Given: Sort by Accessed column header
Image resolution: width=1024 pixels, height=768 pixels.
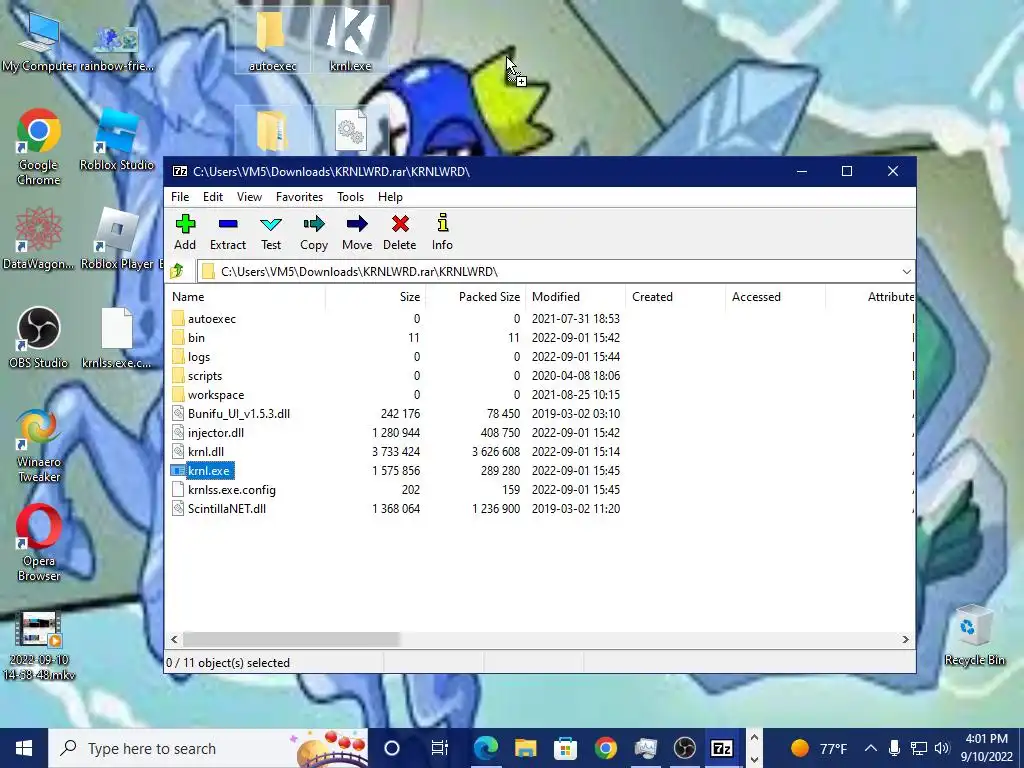Looking at the screenshot, I should [775, 296].
